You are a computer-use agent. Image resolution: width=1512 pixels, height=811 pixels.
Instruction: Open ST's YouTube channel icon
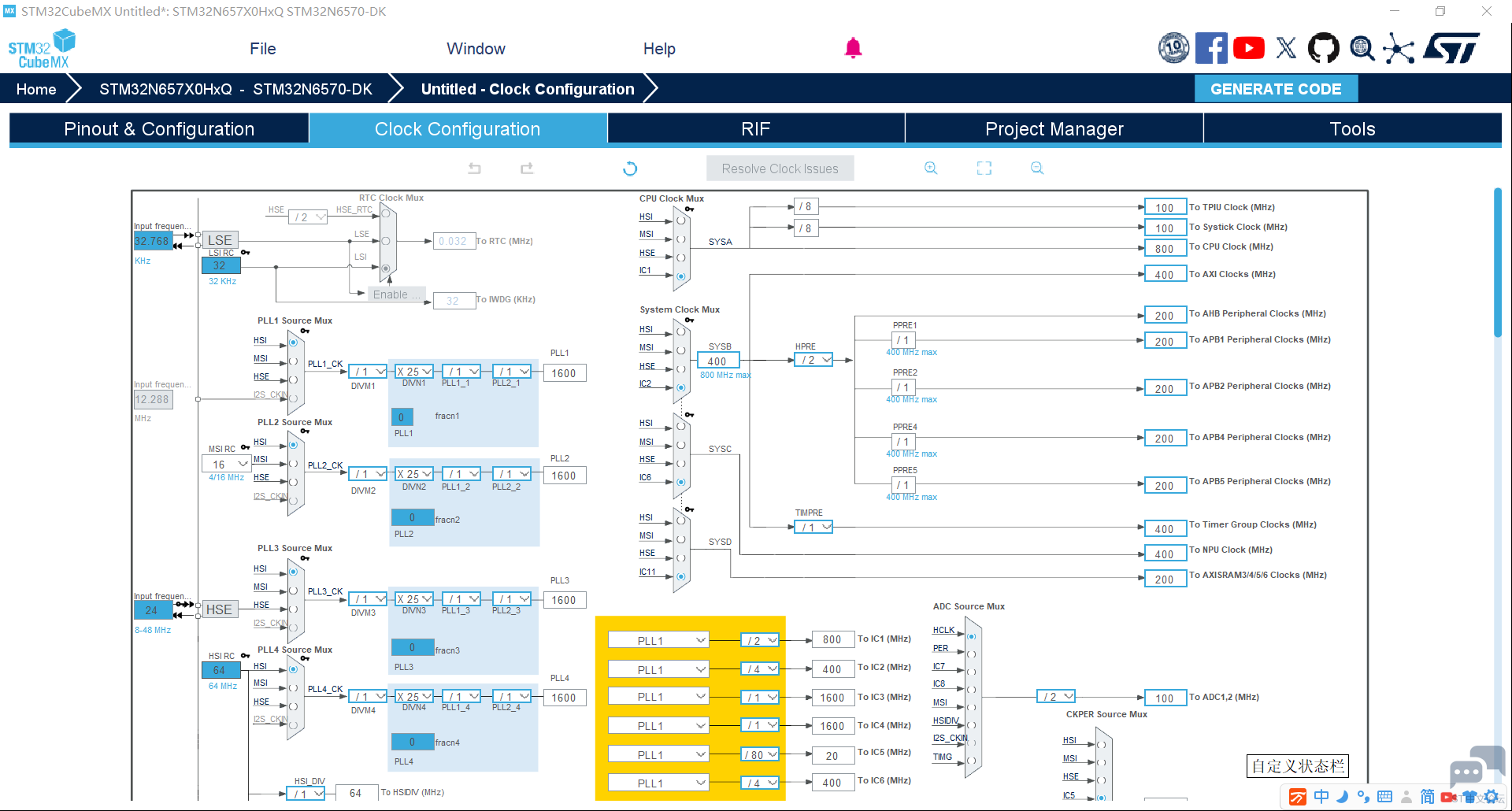click(1249, 48)
